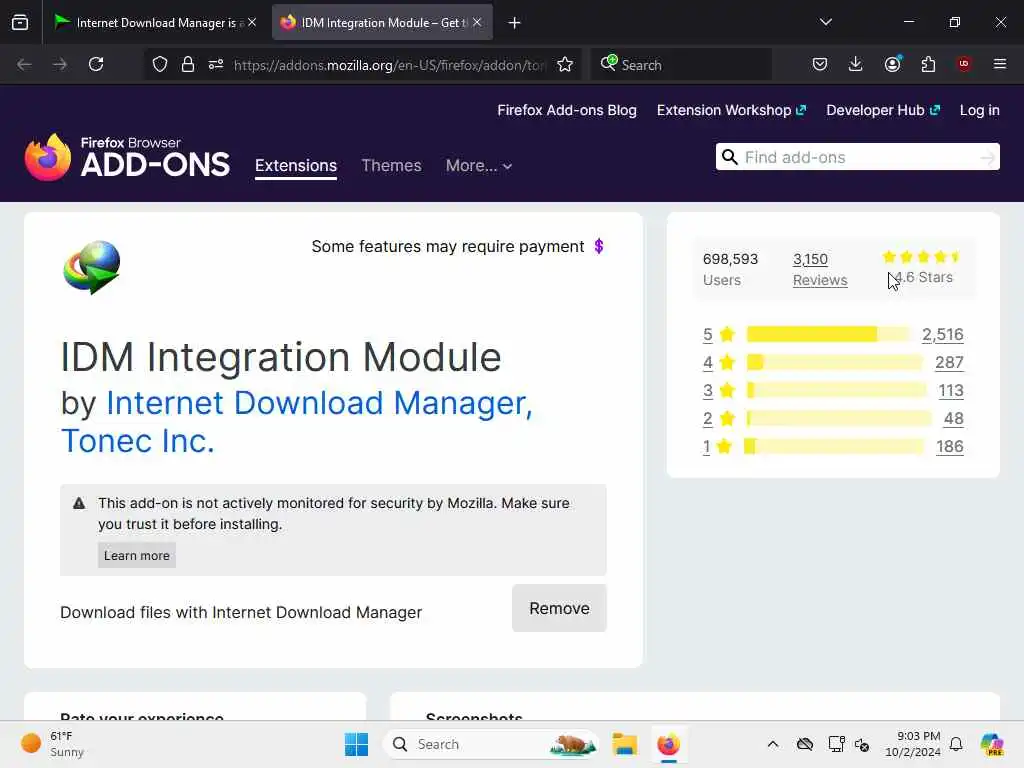This screenshot has height=768, width=1024.
Task: Click Learn more about security warning
Action: point(136,555)
